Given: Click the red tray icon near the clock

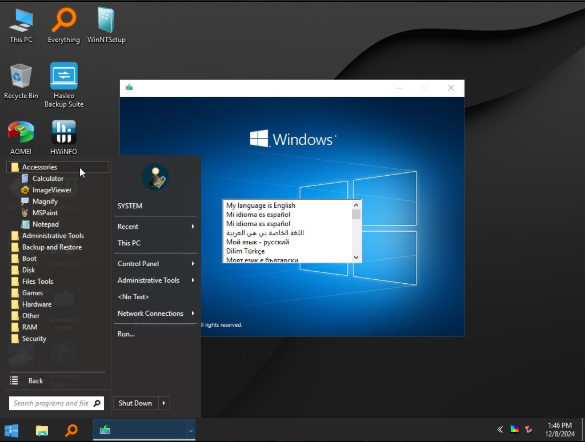Looking at the screenshot, I should (528, 429).
